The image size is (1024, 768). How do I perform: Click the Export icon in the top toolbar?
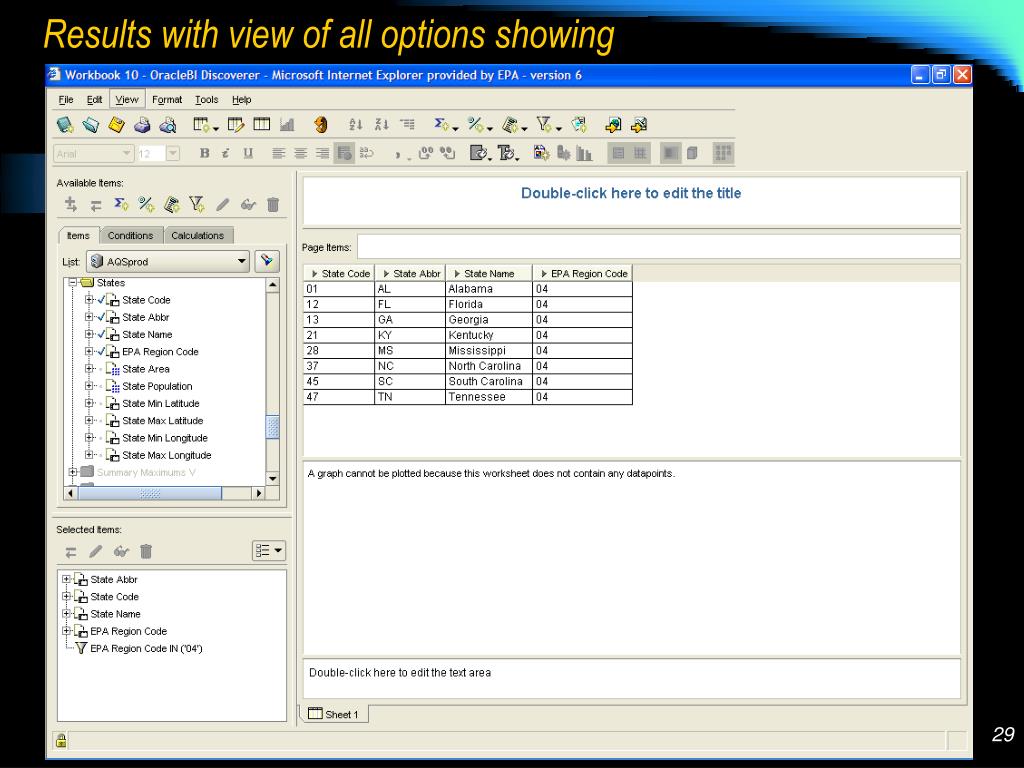pos(613,125)
